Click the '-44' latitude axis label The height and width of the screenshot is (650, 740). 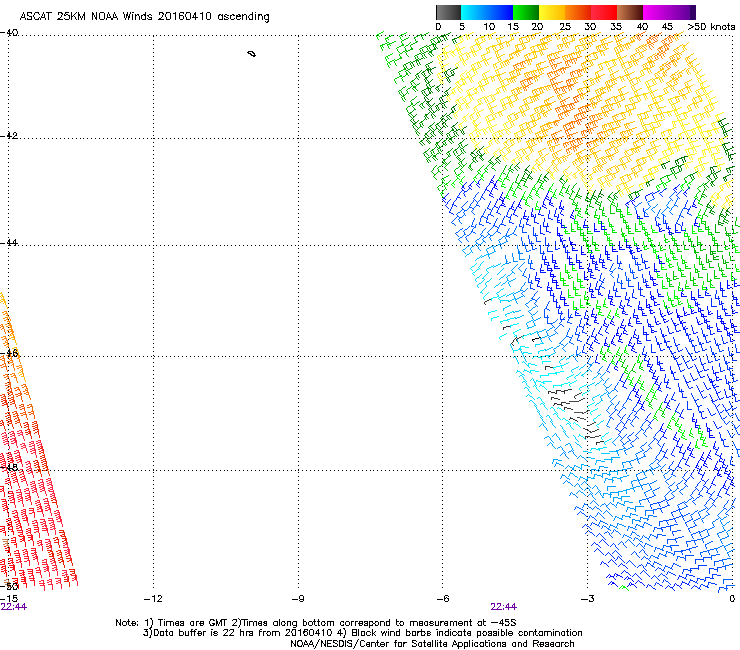point(9,243)
